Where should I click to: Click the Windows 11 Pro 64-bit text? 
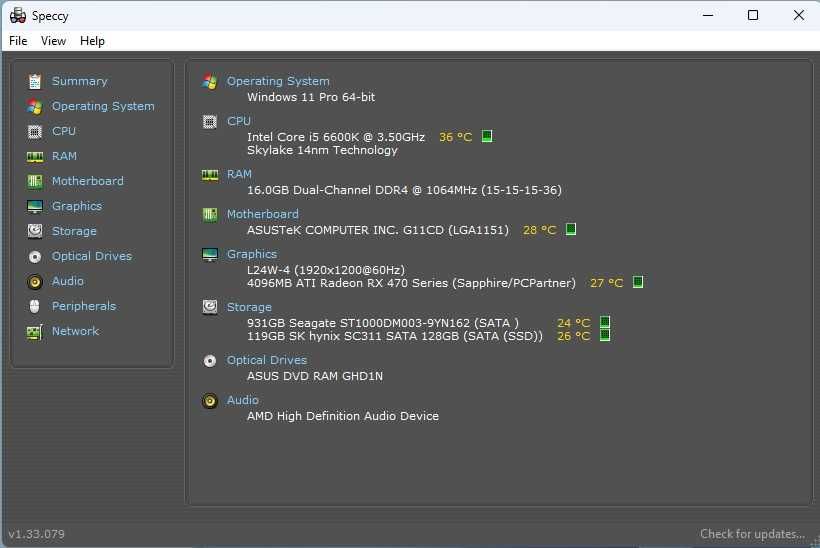311,97
